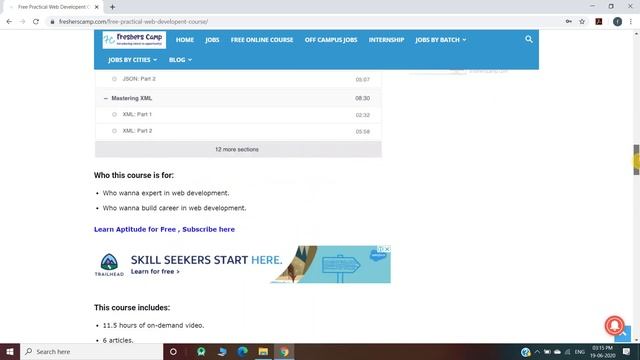Viewport: 640px width, 360px height.
Task: Close the Free Practical Web Development tab
Action: coord(97,7)
